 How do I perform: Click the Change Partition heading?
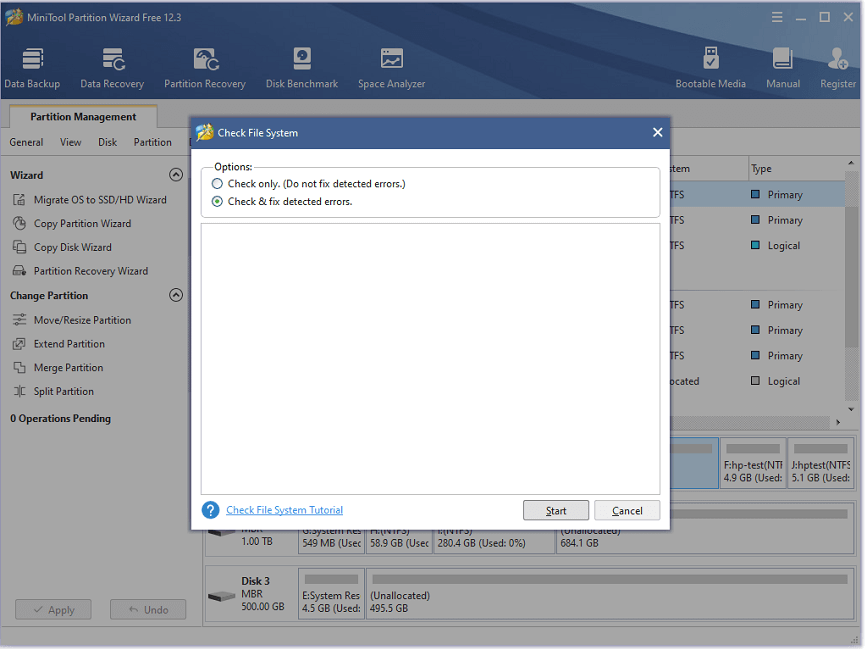click(x=49, y=296)
